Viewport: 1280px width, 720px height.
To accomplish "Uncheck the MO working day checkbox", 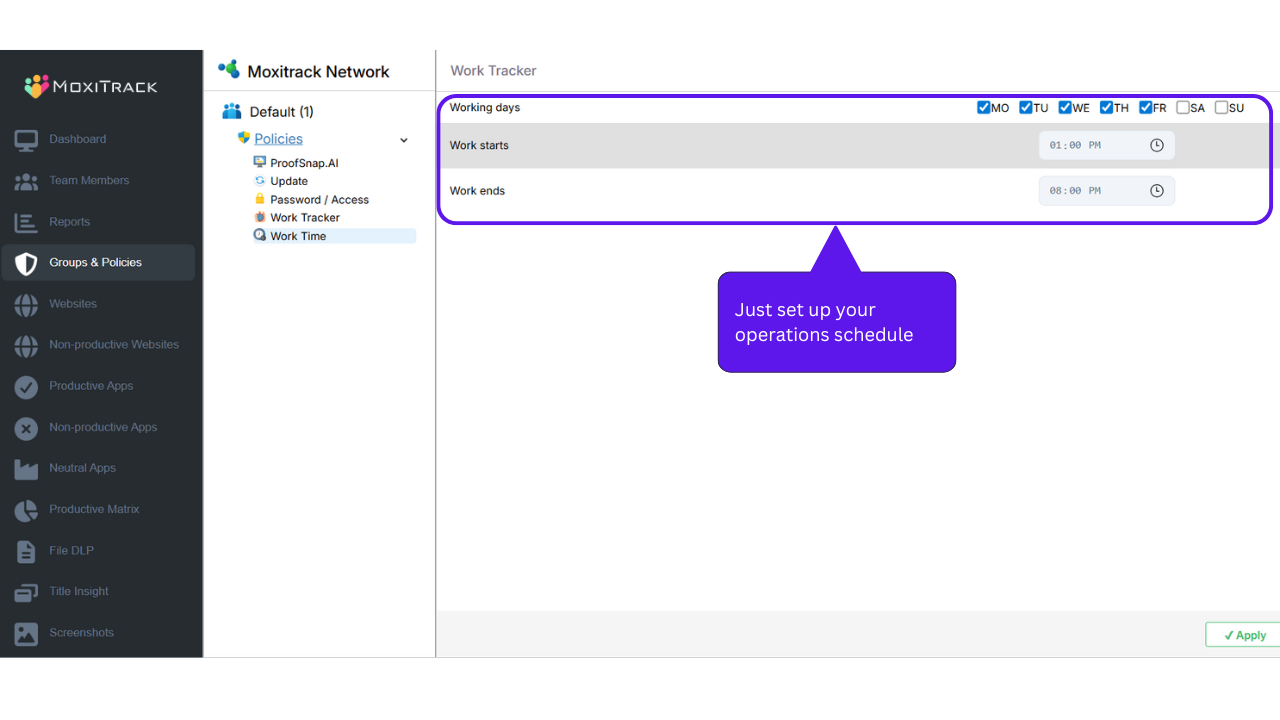I will pos(984,108).
